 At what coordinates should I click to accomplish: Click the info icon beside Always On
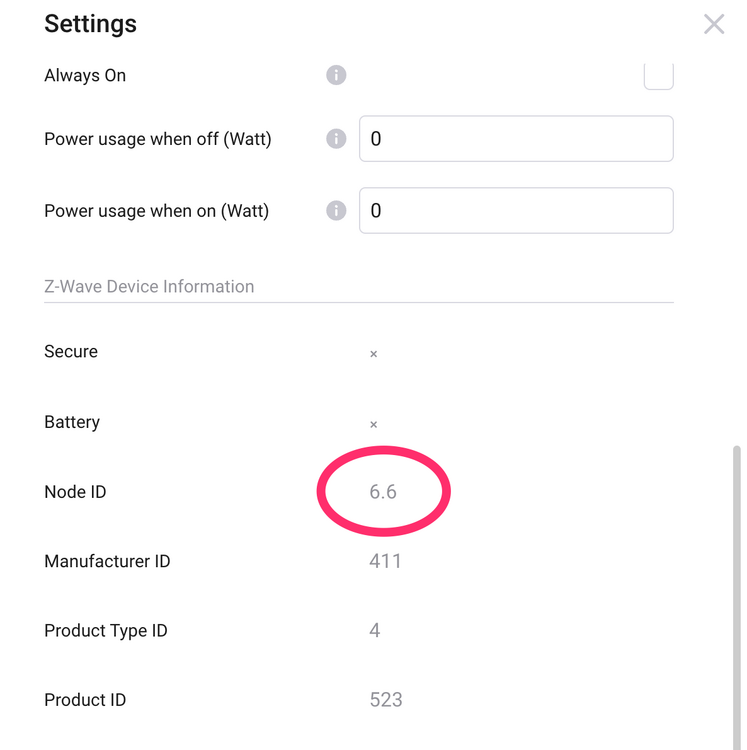click(336, 75)
